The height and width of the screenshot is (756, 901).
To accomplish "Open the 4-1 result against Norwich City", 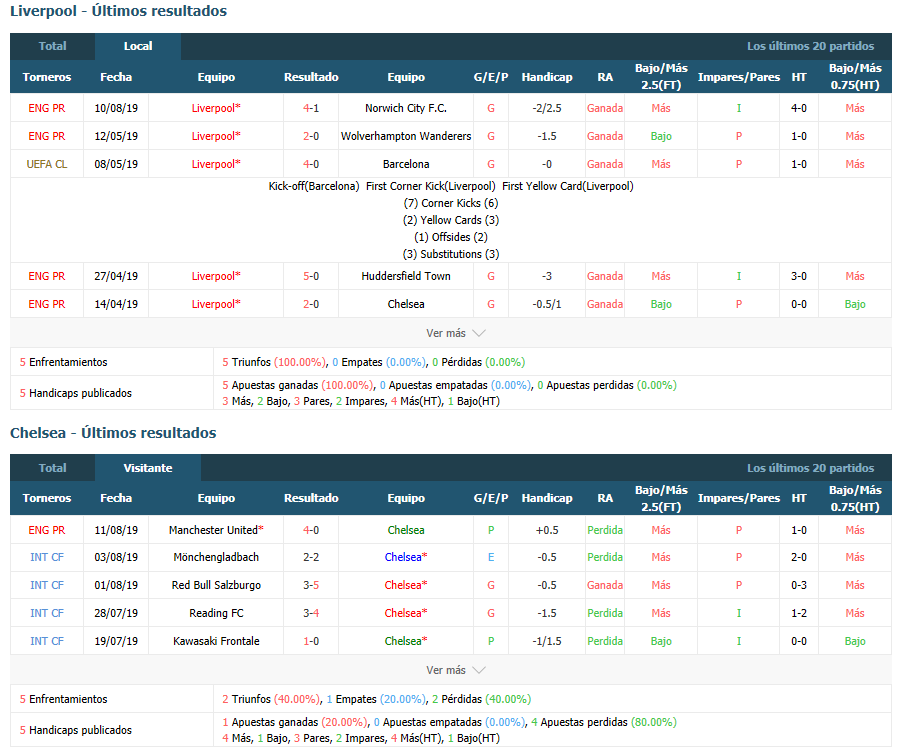I will (x=311, y=108).
